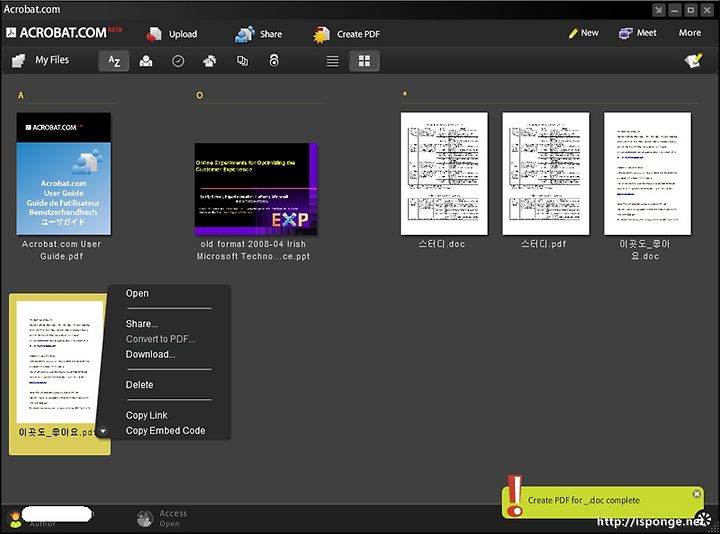The image size is (720, 534).
Task: Click the window pin icon in title bar
Action: (659, 10)
